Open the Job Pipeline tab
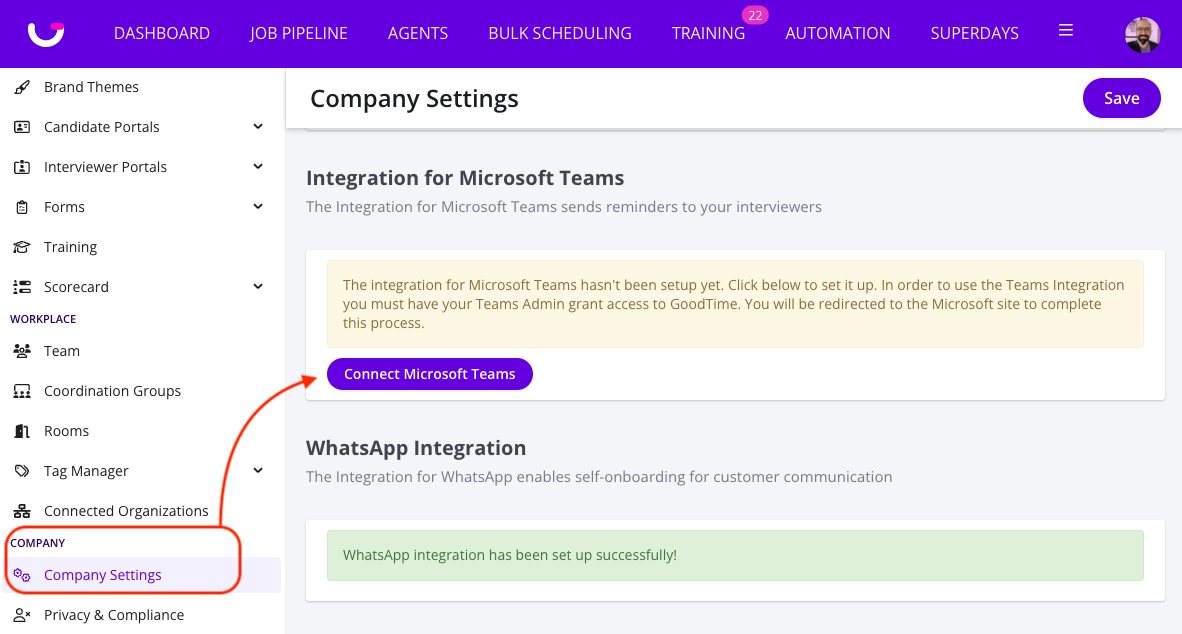 click(x=299, y=34)
